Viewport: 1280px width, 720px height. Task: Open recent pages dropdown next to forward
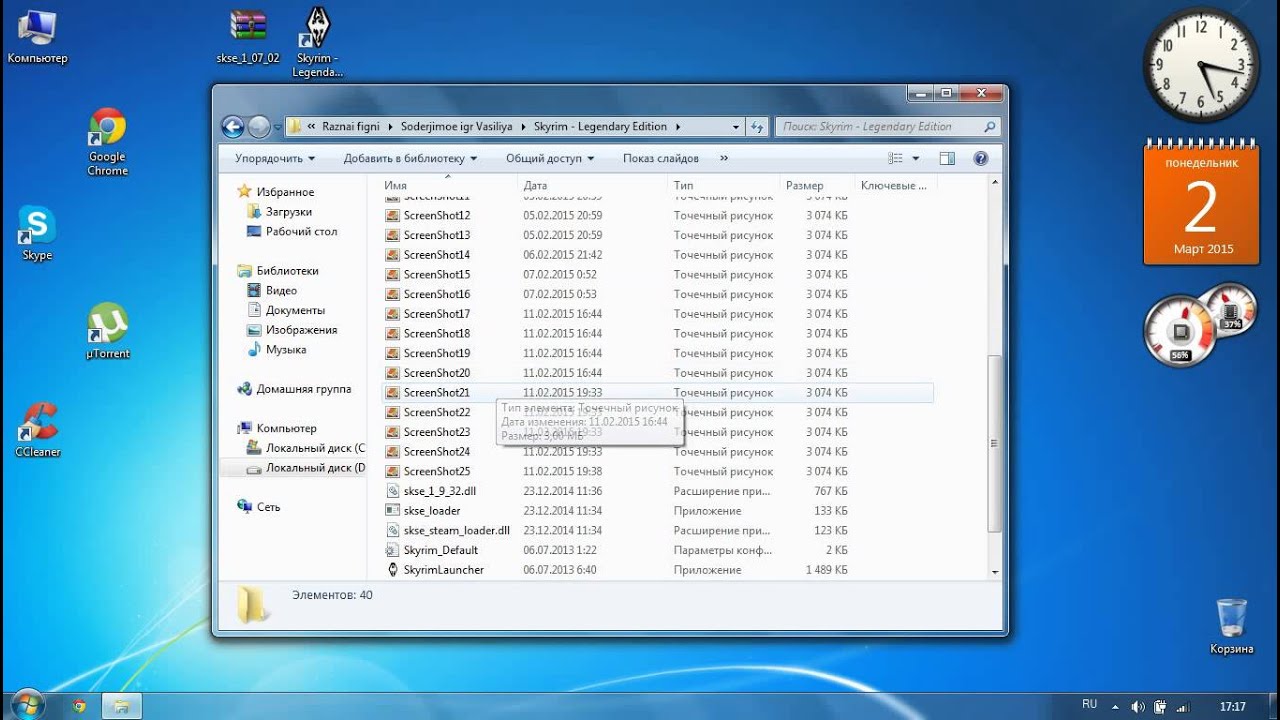click(x=277, y=128)
